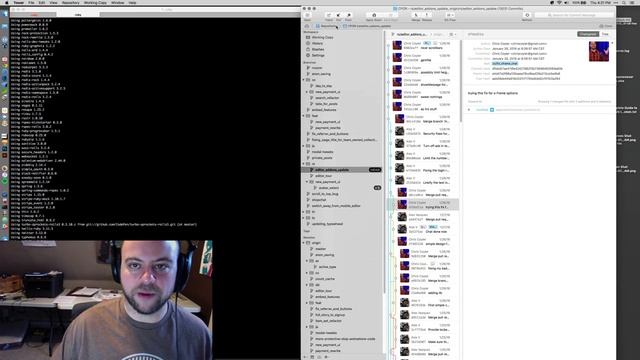640x360 pixels.
Task: Select the shopchat branch
Action: coord(319,200)
